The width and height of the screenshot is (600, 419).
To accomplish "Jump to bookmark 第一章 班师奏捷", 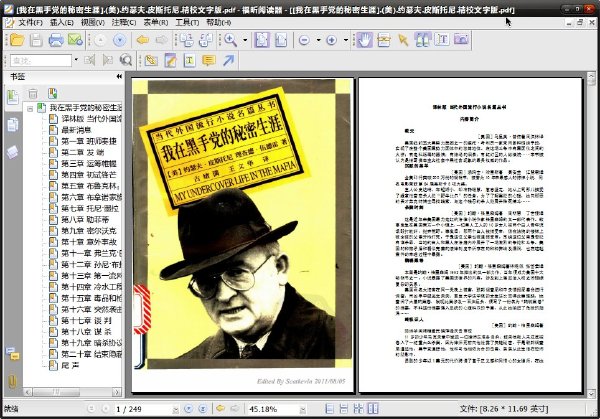I will [x=89, y=141].
